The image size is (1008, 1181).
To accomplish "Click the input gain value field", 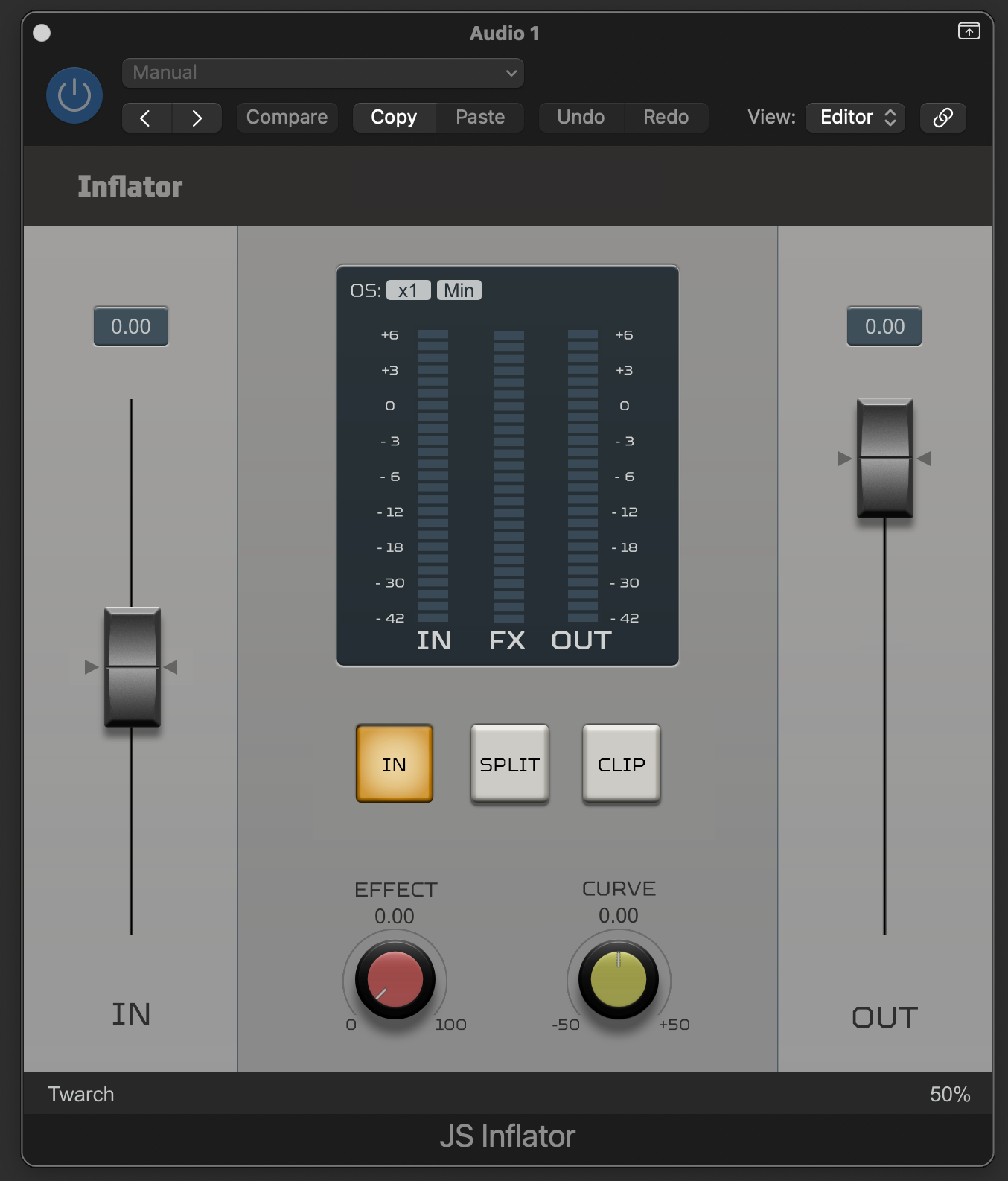I will coord(131,326).
